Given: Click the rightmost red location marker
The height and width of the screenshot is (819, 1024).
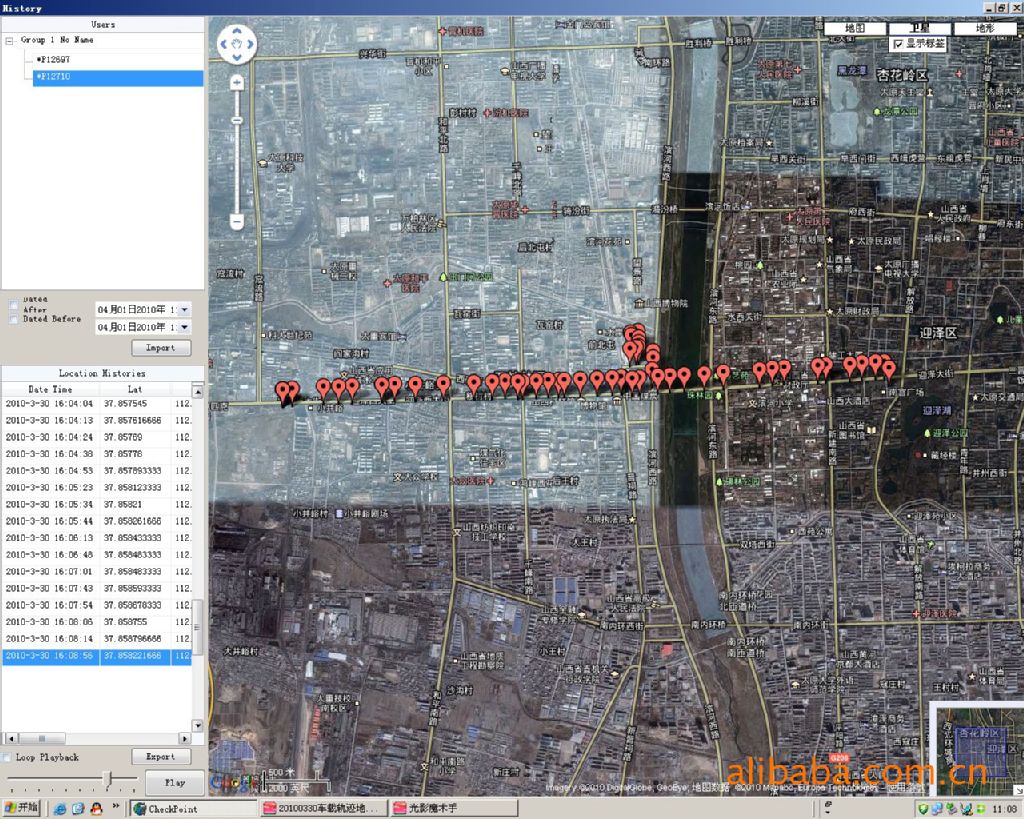Looking at the screenshot, I should coord(889,369).
